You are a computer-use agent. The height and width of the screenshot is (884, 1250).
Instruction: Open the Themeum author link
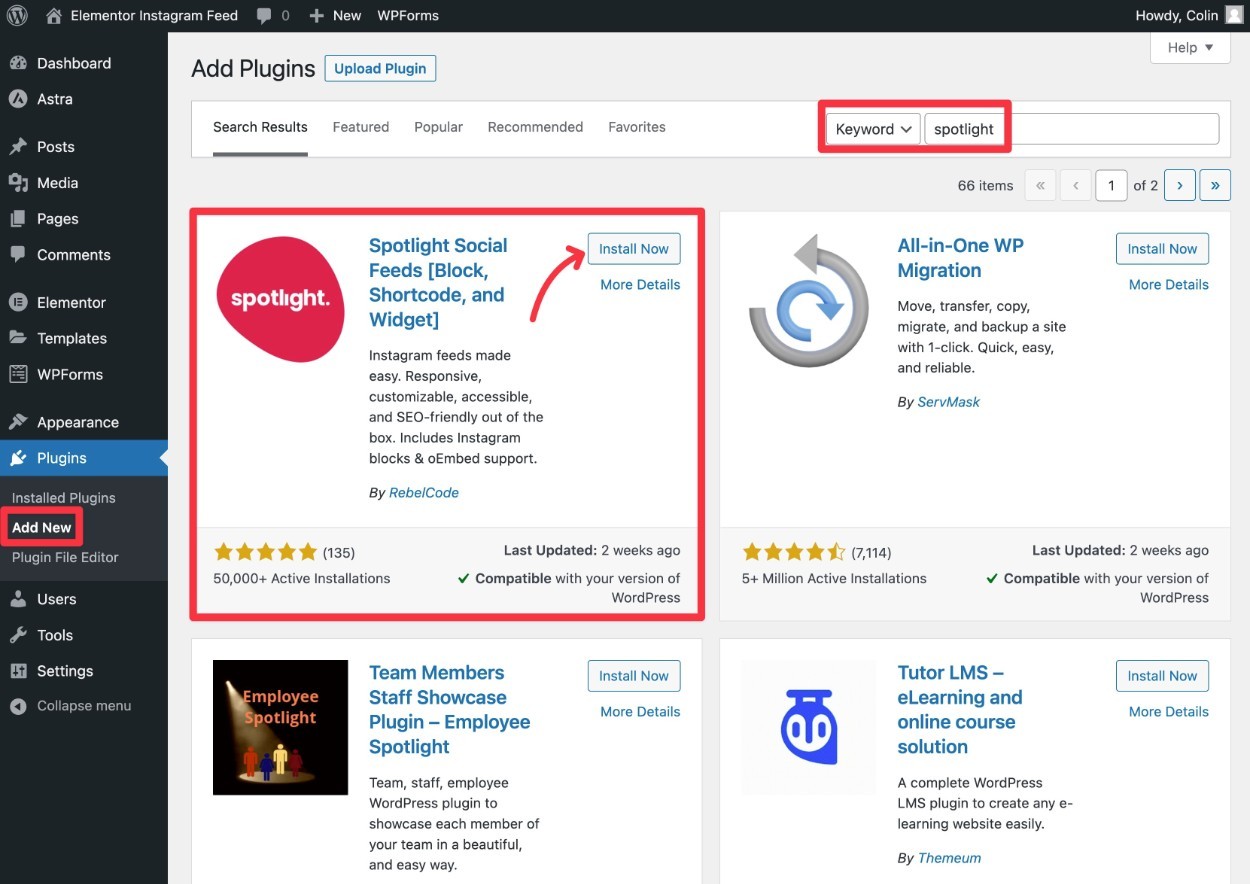pos(949,858)
